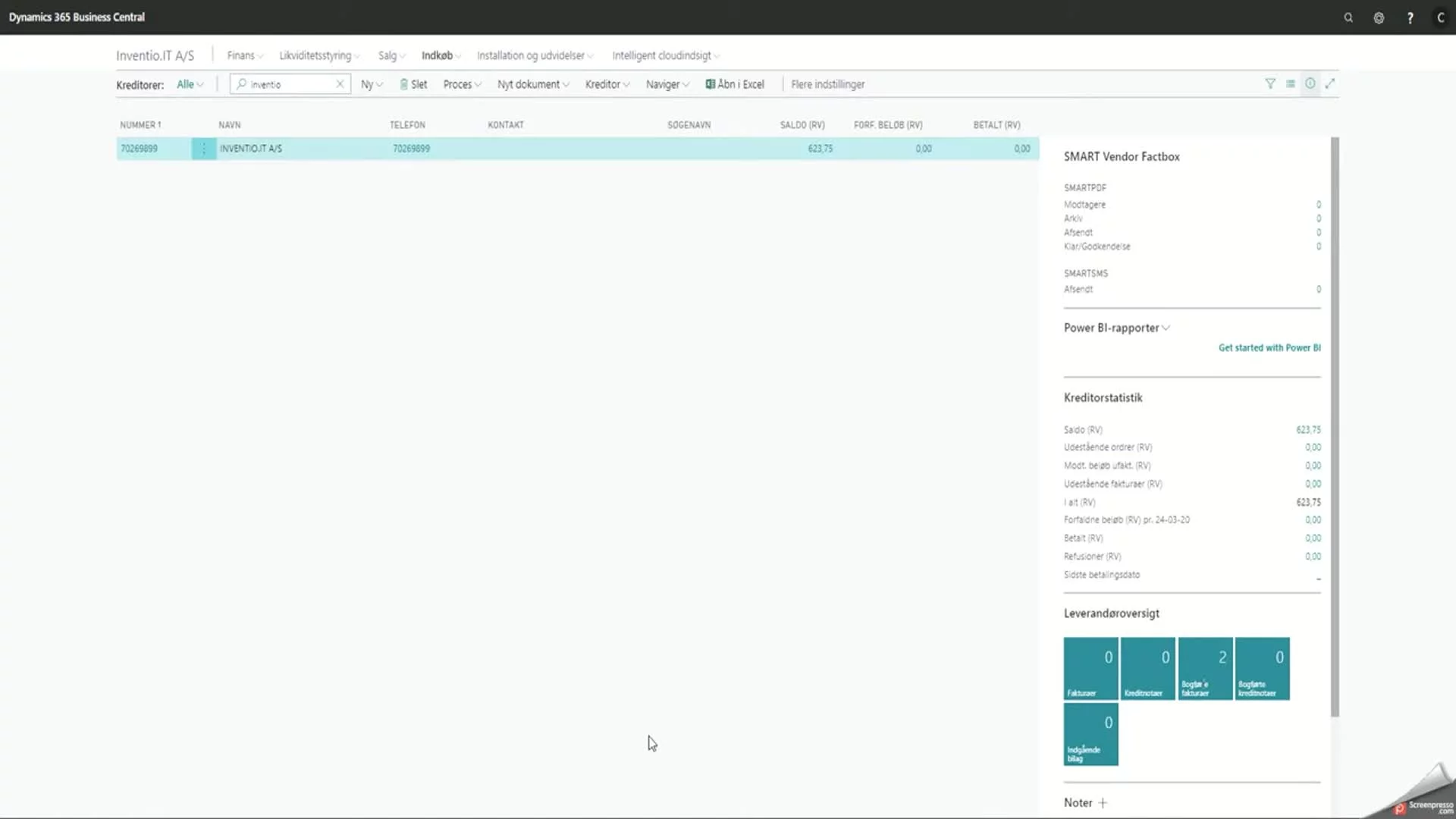
Task: Expand the Likviditetsstyring menu
Action: point(319,55)
